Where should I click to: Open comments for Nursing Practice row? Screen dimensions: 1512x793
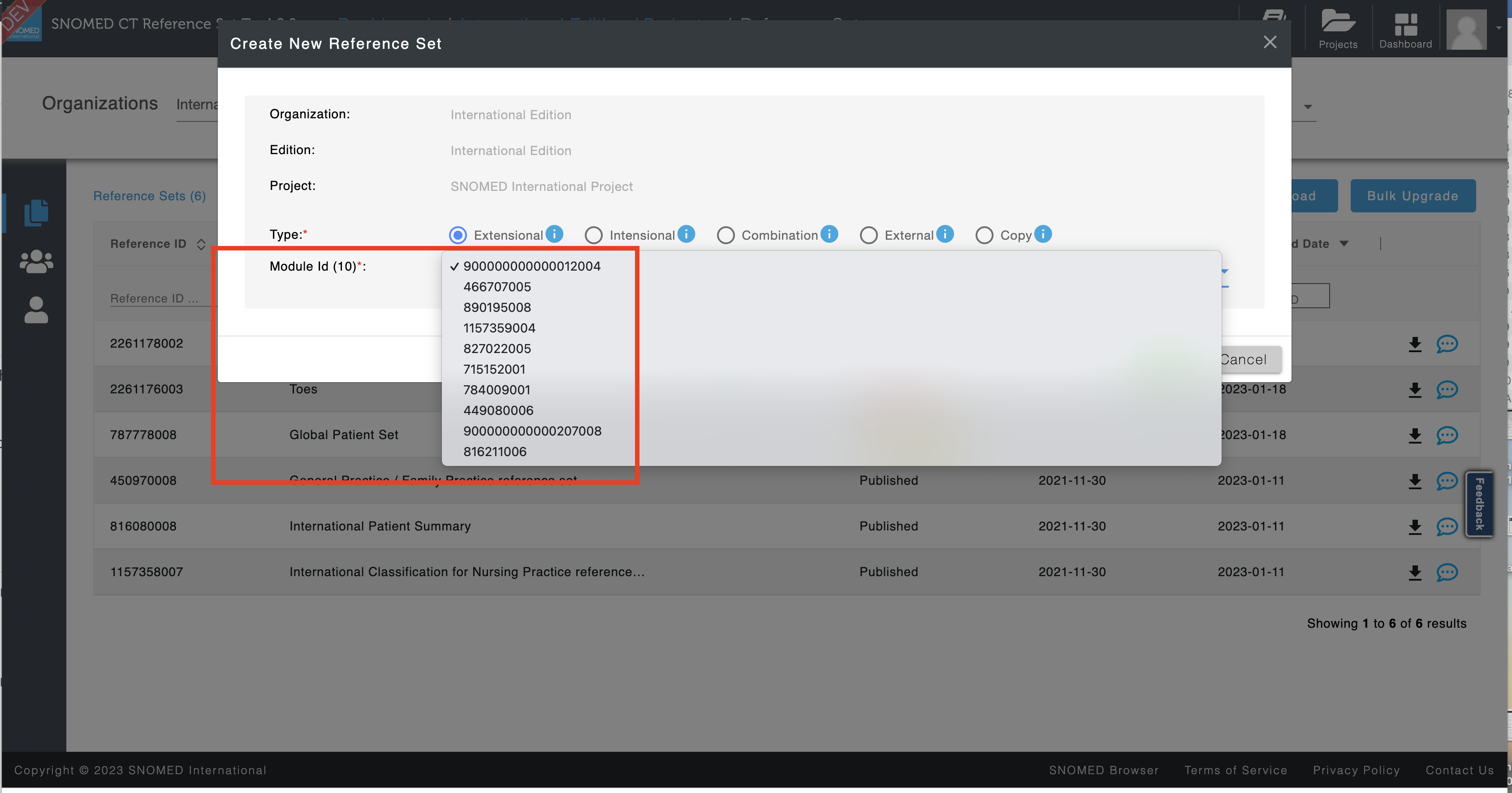click(x=1447, y=573)
